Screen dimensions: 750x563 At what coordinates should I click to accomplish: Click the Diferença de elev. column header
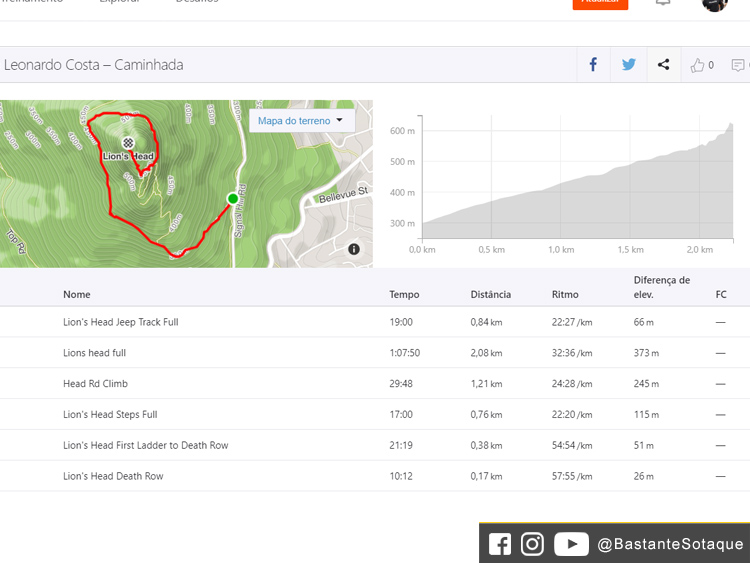(662, 287)
